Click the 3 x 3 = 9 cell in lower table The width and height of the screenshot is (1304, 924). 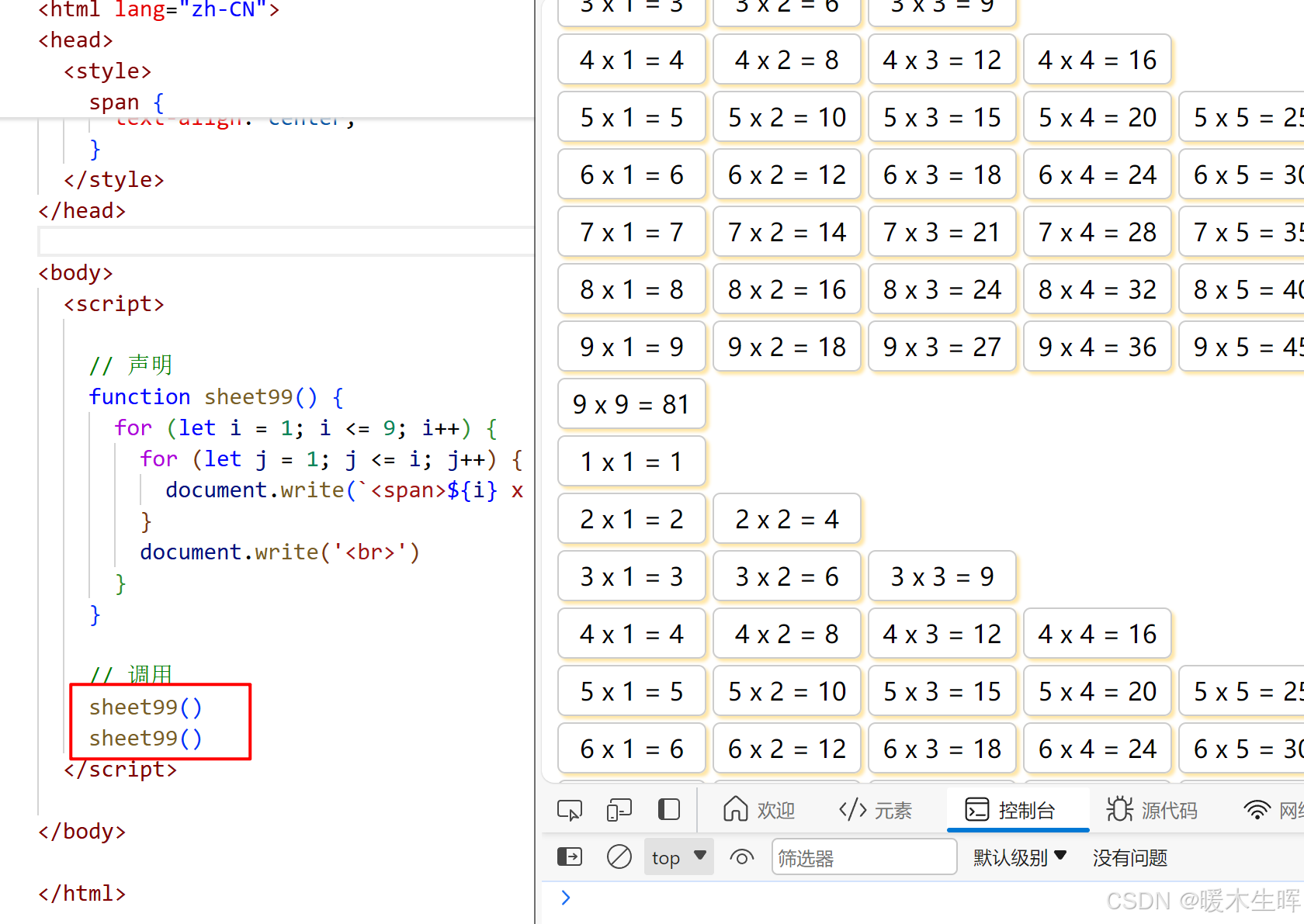pyautogui.click(x=942, y=576)
